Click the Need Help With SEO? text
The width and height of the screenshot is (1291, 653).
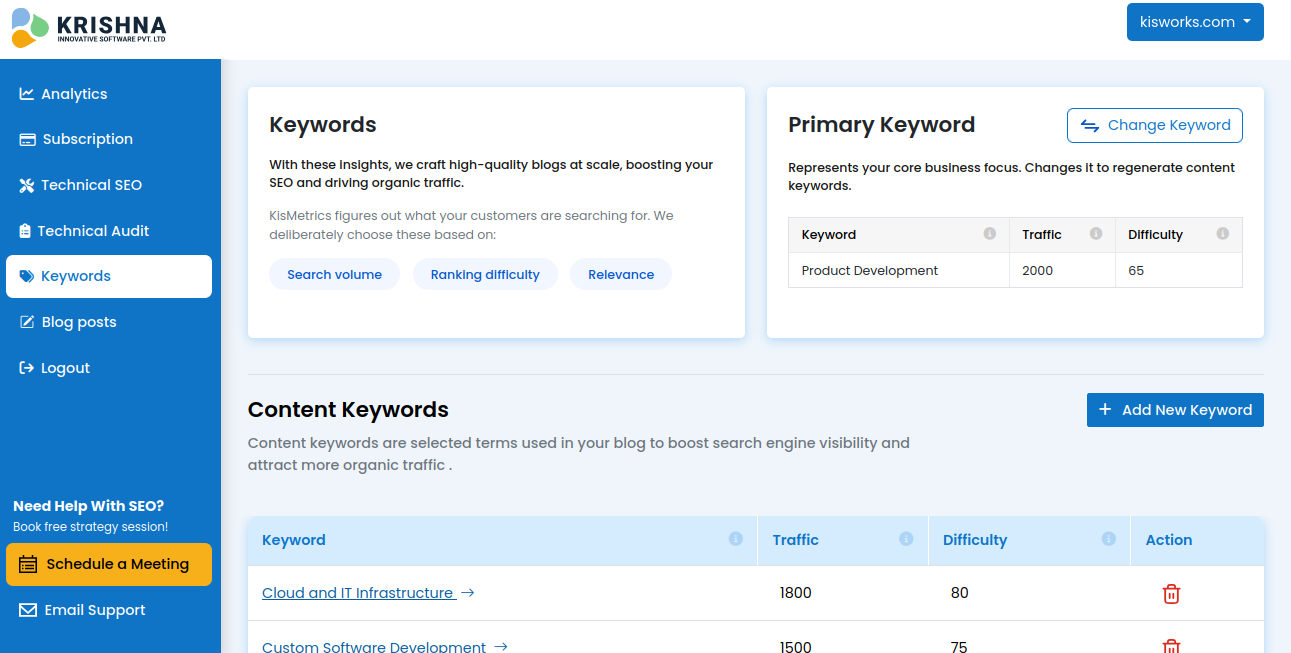pyautogui.click(x=88, y=506)
